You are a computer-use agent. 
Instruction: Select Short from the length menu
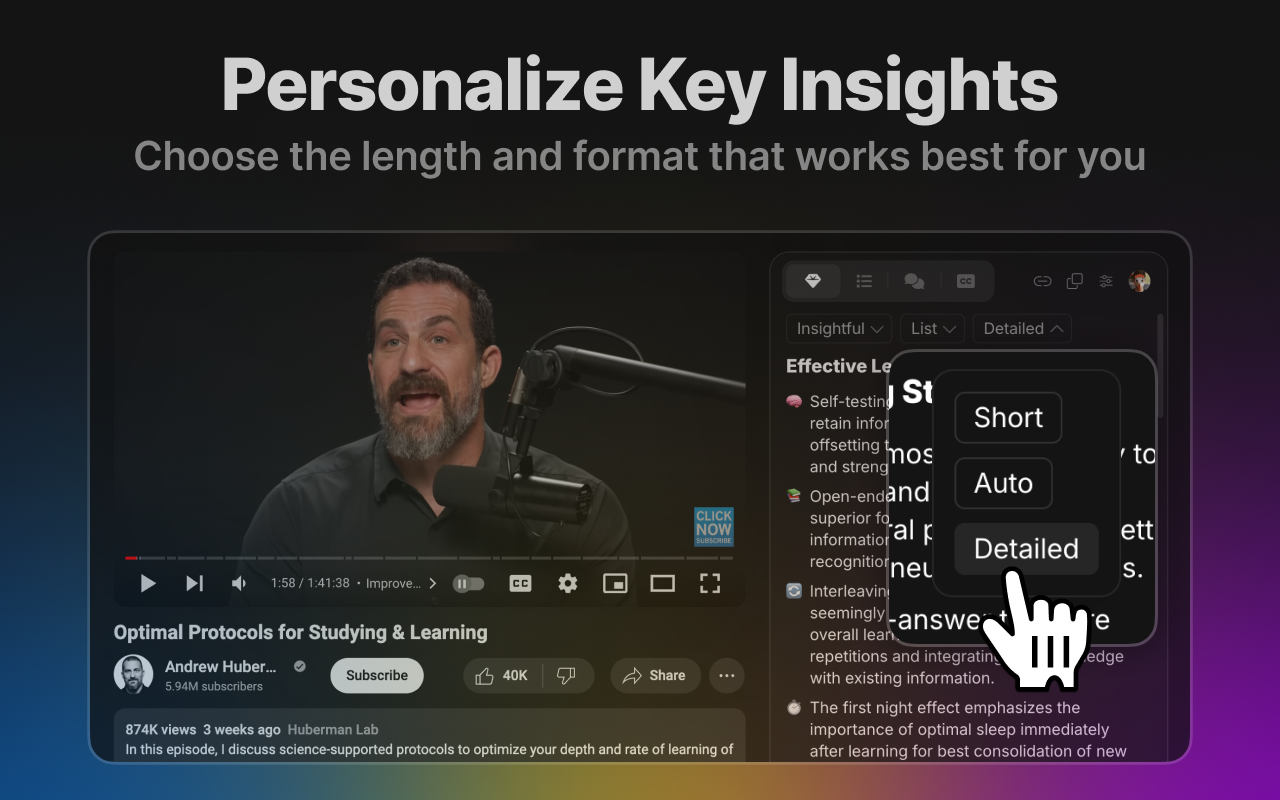(1007, 417)
